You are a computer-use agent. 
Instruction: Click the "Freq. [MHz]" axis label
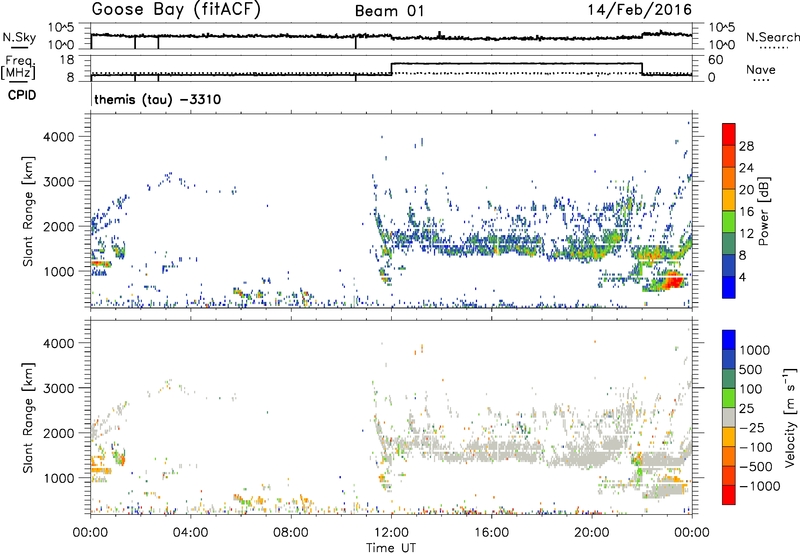click(x=18, y=67)
